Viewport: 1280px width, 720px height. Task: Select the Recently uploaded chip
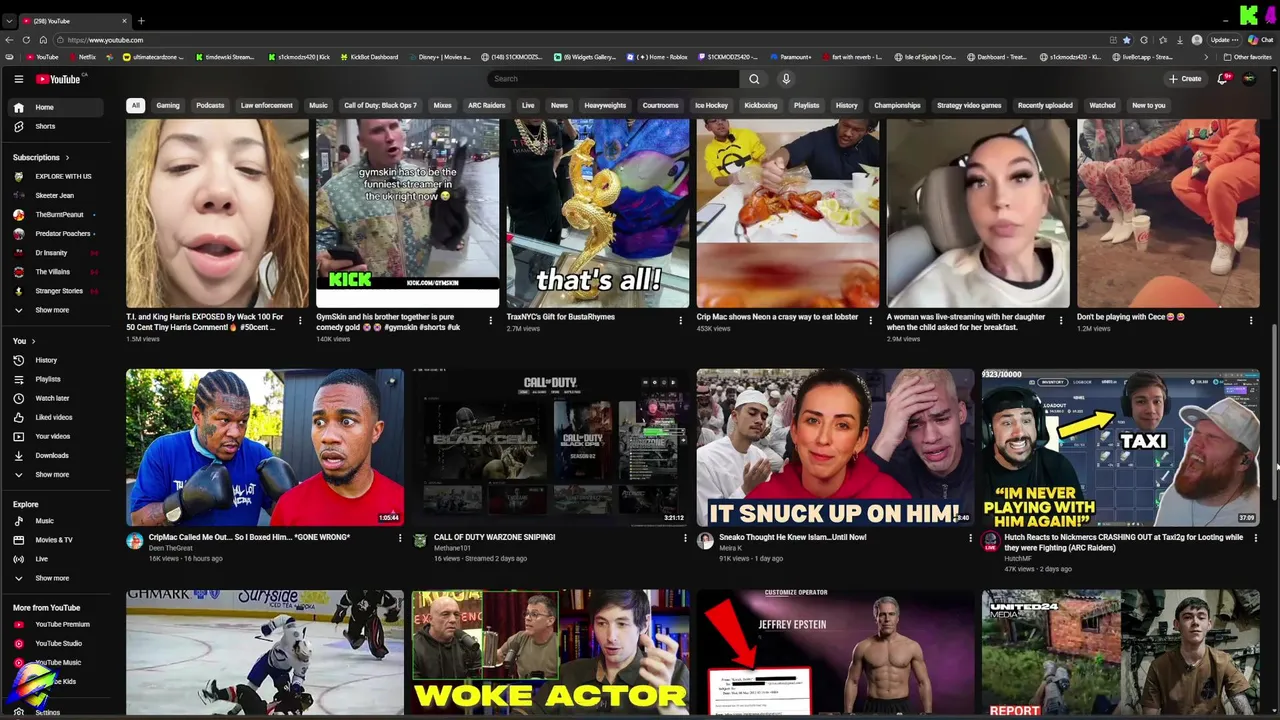point(1045,105)
